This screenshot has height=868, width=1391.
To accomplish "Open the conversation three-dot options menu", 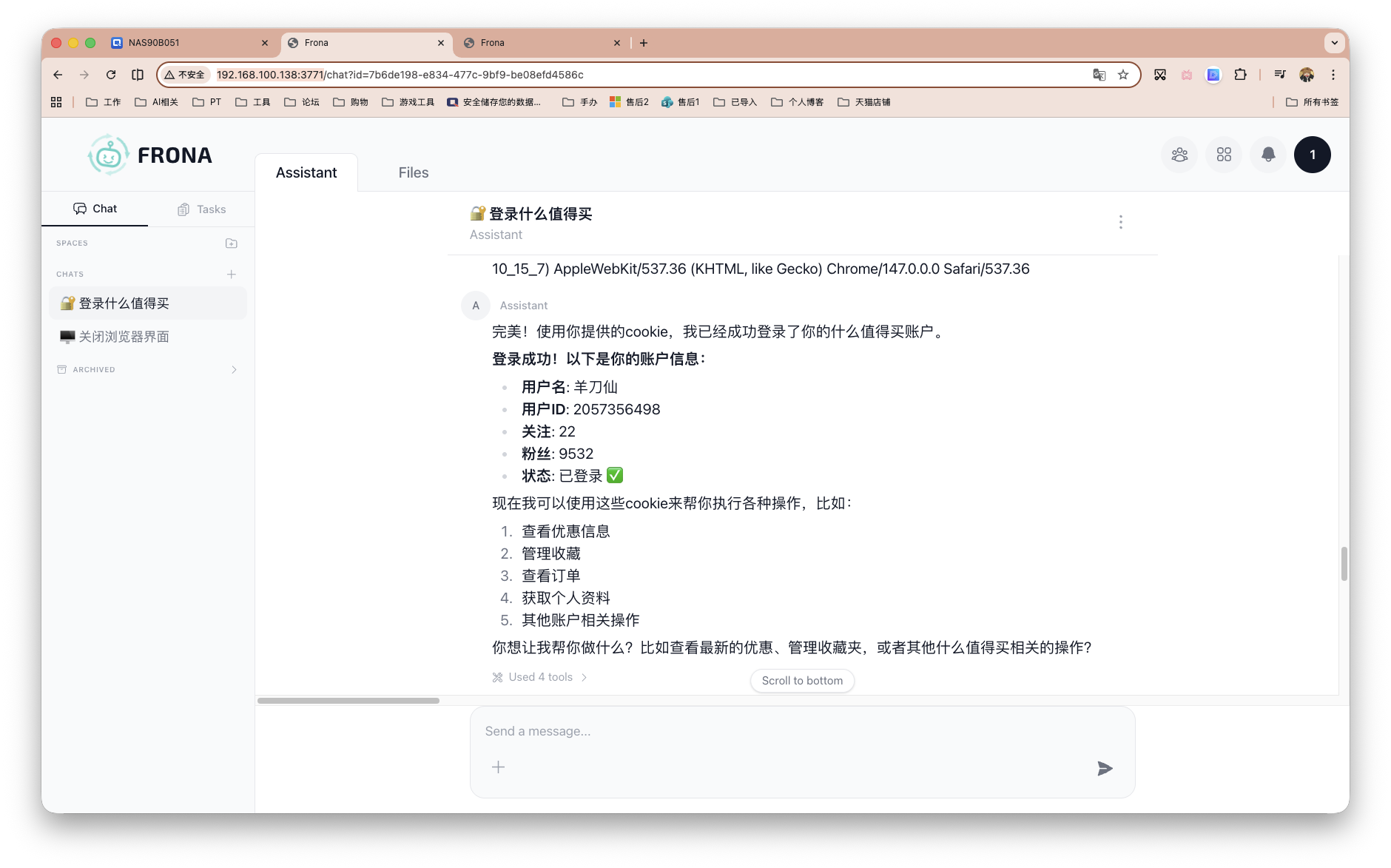I will pyautogui.click(x=1120, y=222).
